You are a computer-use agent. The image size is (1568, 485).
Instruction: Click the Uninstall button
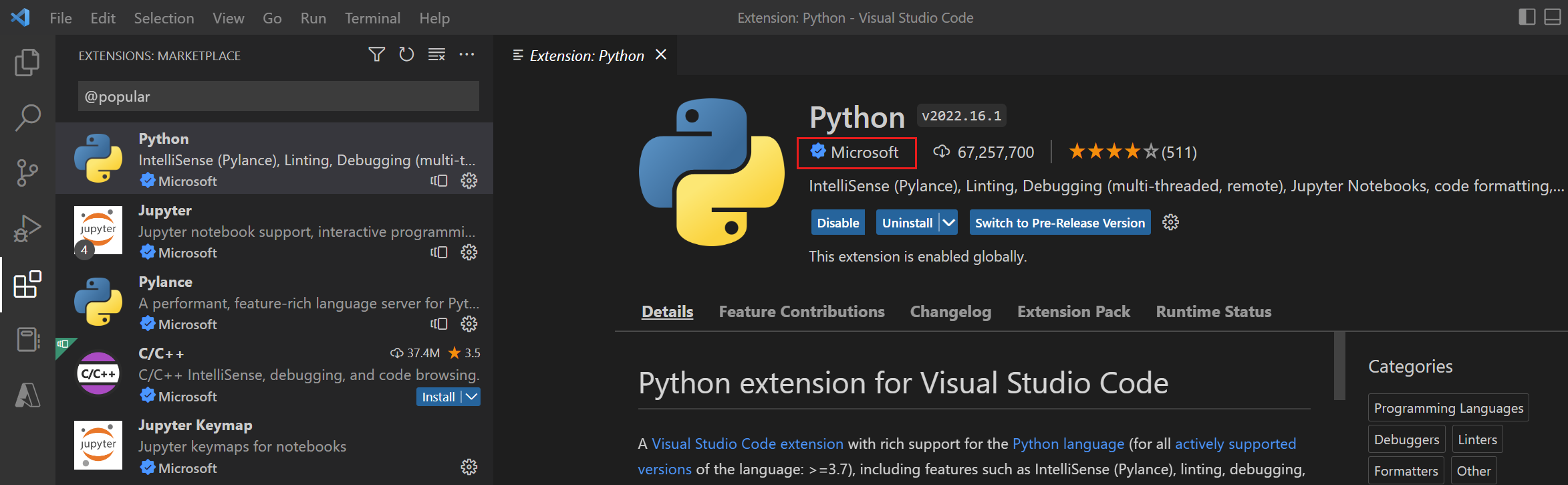908,223
